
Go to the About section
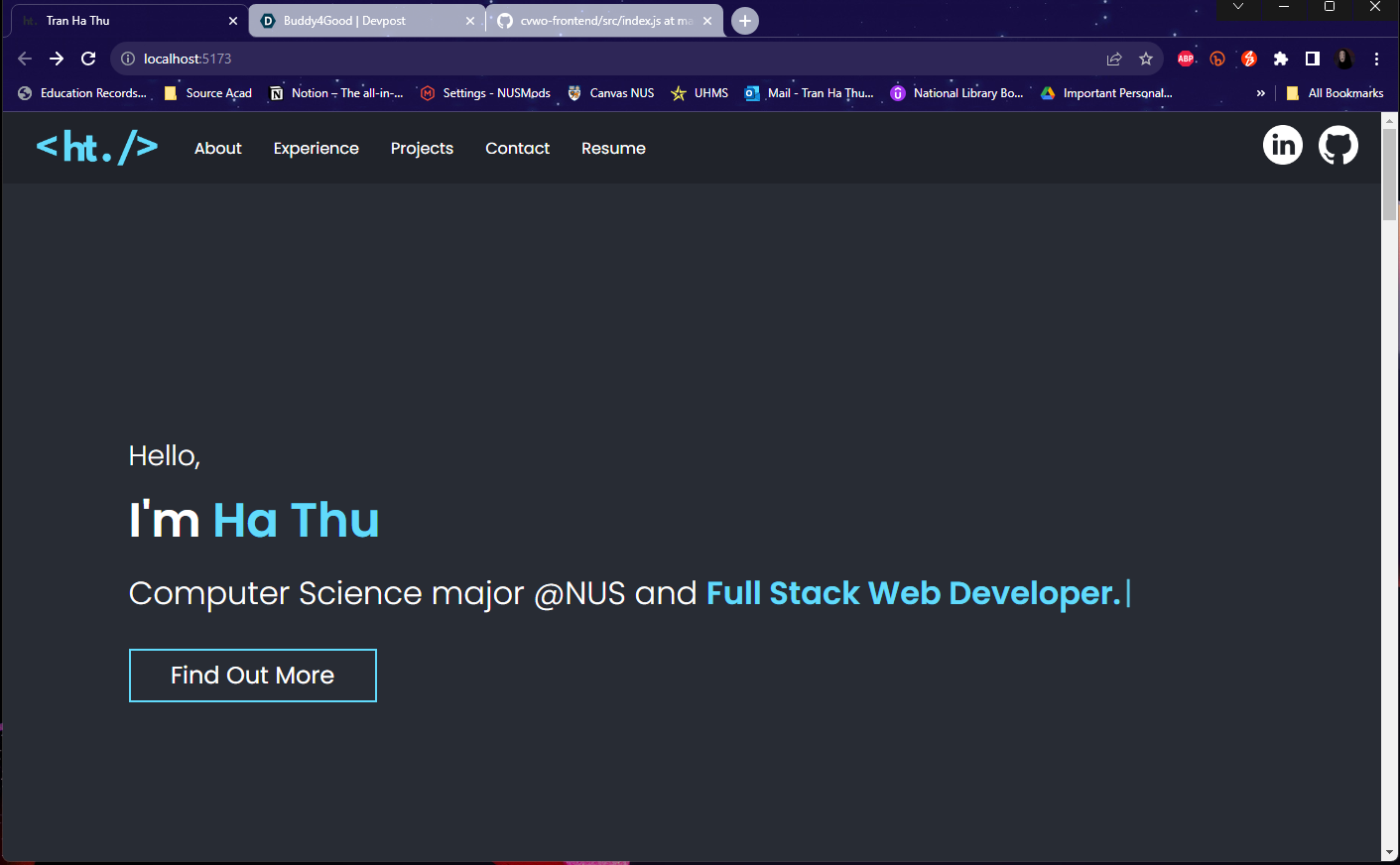[218, 148]
